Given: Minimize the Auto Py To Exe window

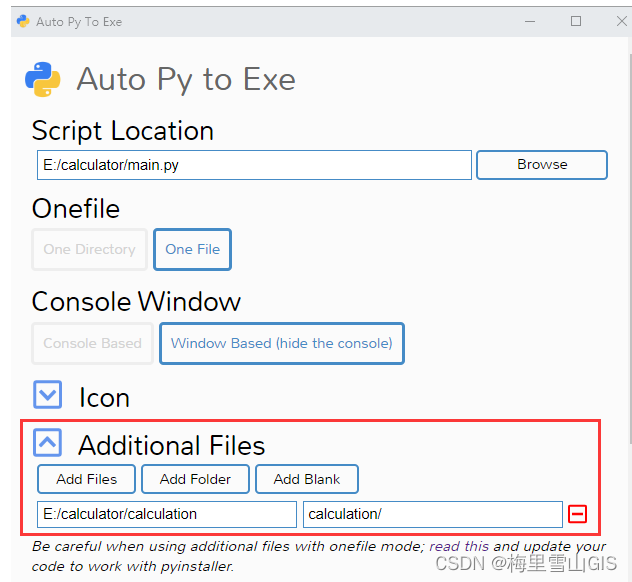Looking at the screenshot, I should click(530, 21).
